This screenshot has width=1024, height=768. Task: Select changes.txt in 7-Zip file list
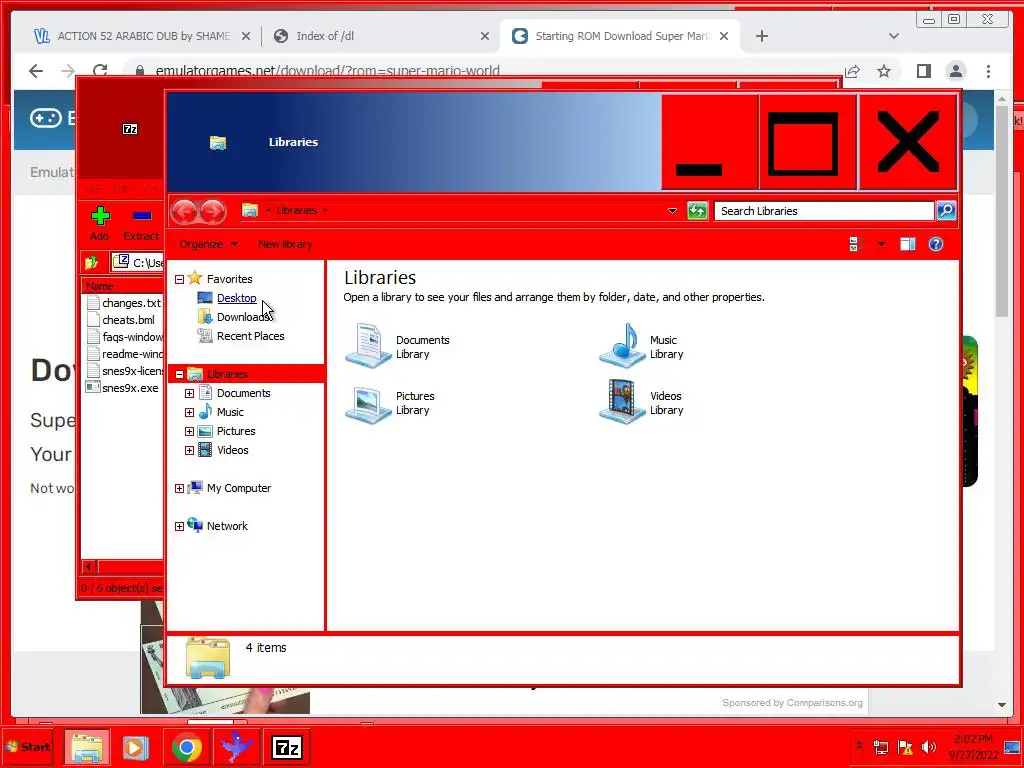(x=131, y=303)
